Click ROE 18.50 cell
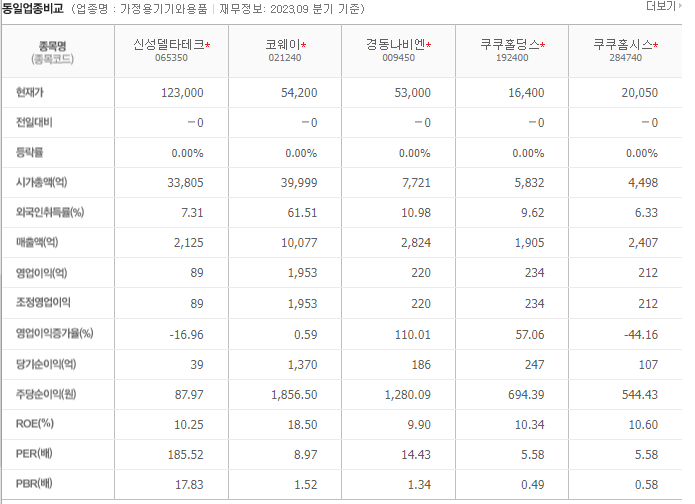The image size is (695, 504). point(303,425)
